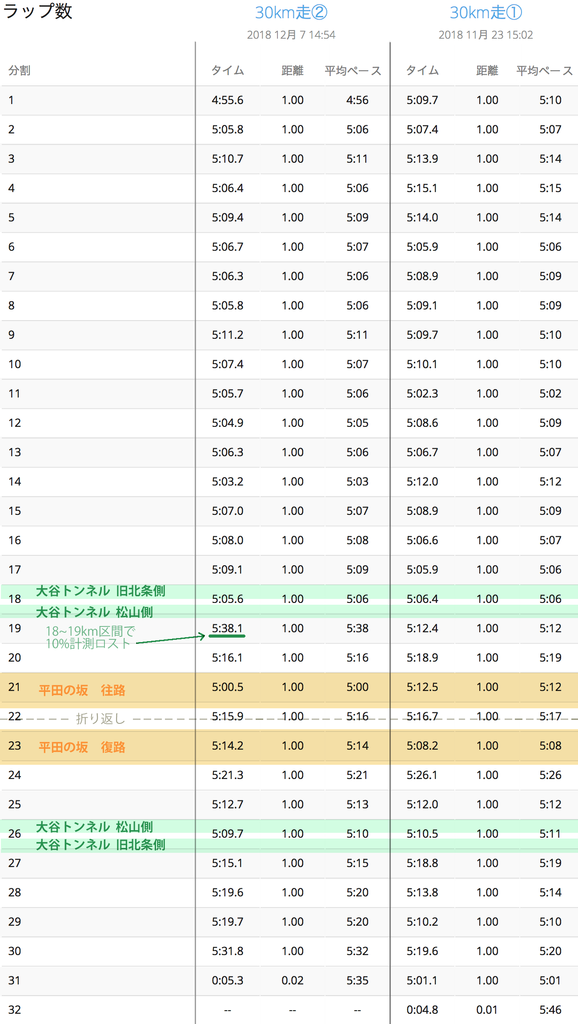Click the underlined time 5:38.1
Image resolution: width=578 pixels, height=1024 pixels.
point(228,629)
